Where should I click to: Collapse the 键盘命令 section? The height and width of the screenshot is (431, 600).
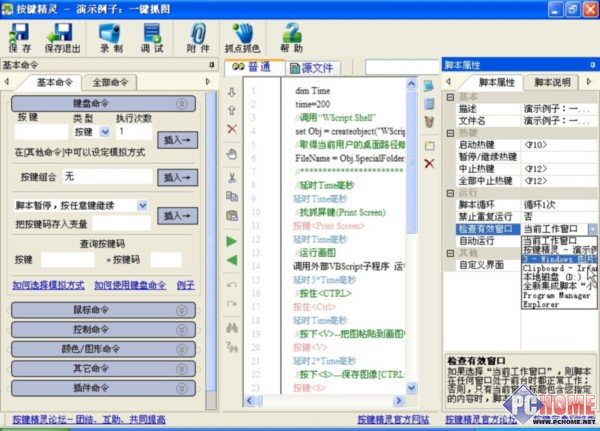[180, 102]
